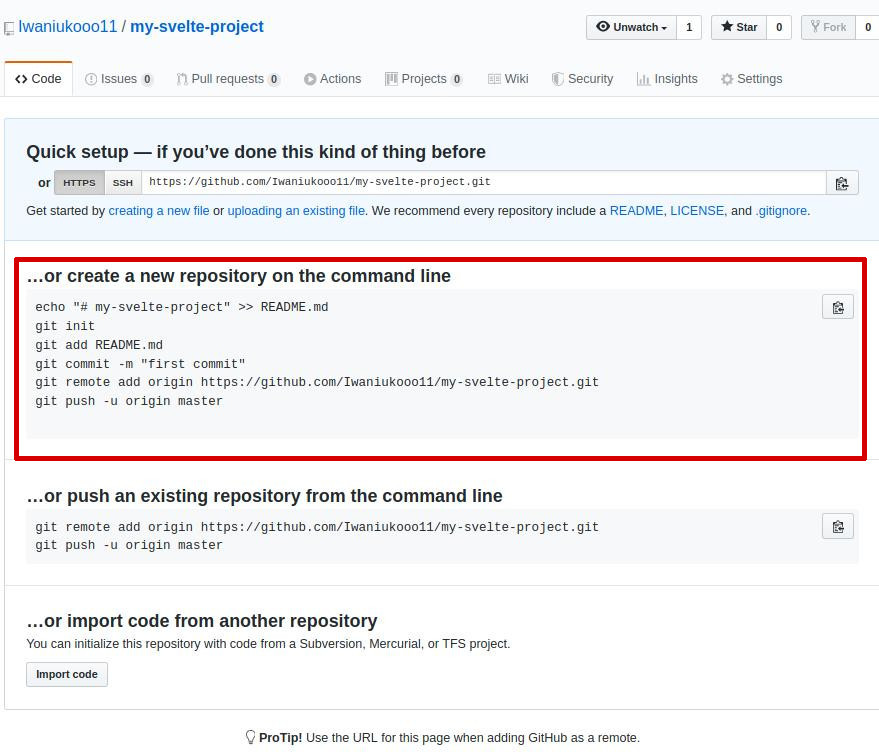Viewport: 879px width, 752px height.
Task: Open the my-svelte-project repository name link
Action: [196, 27]
